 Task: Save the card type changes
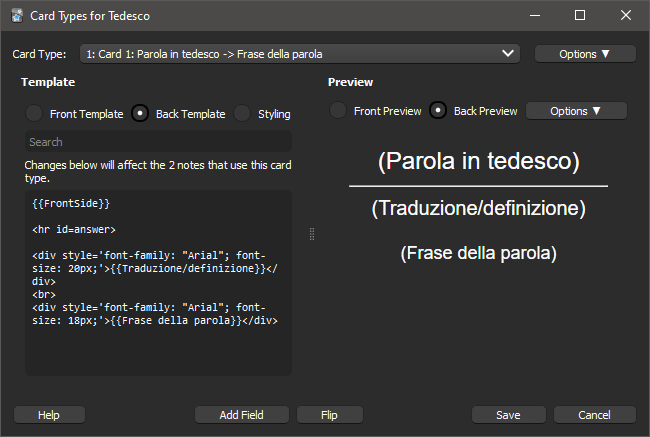509,415
